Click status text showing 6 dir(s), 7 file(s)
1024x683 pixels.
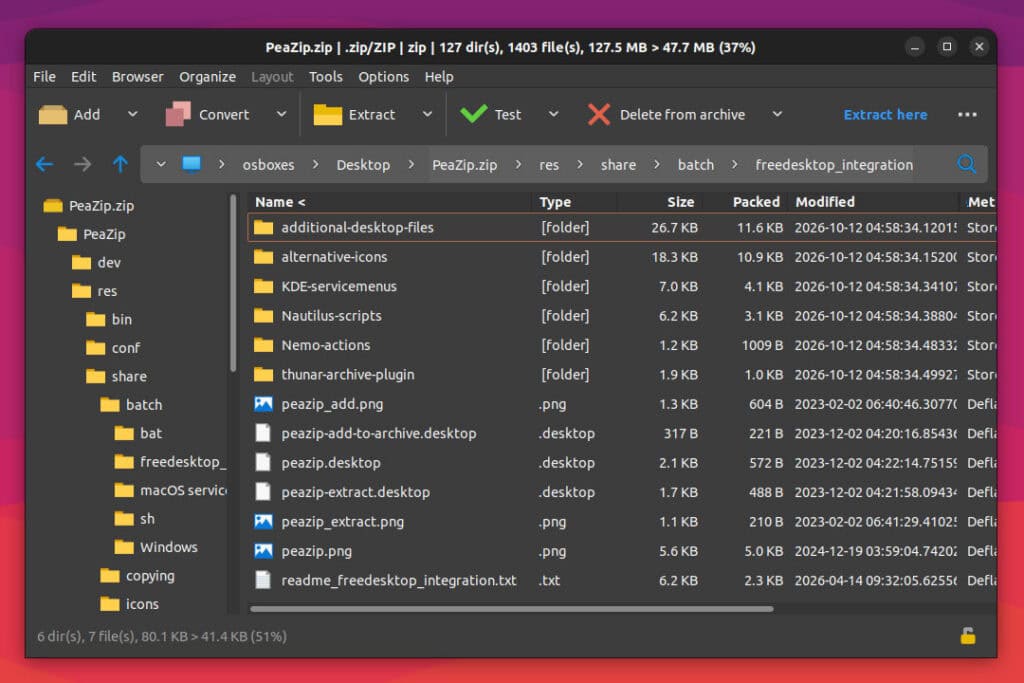click(x=161, y=636)
